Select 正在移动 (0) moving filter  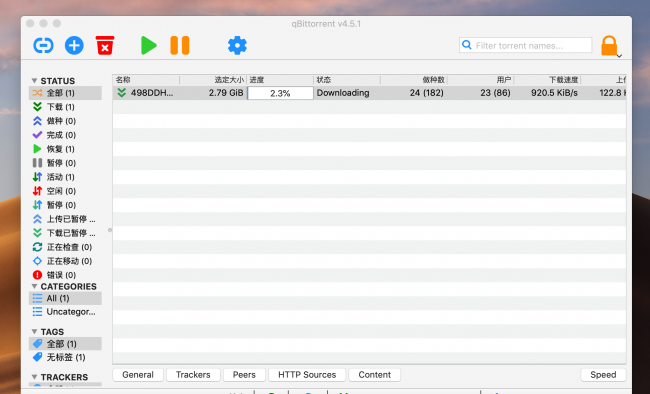click(x=65, y=261)
